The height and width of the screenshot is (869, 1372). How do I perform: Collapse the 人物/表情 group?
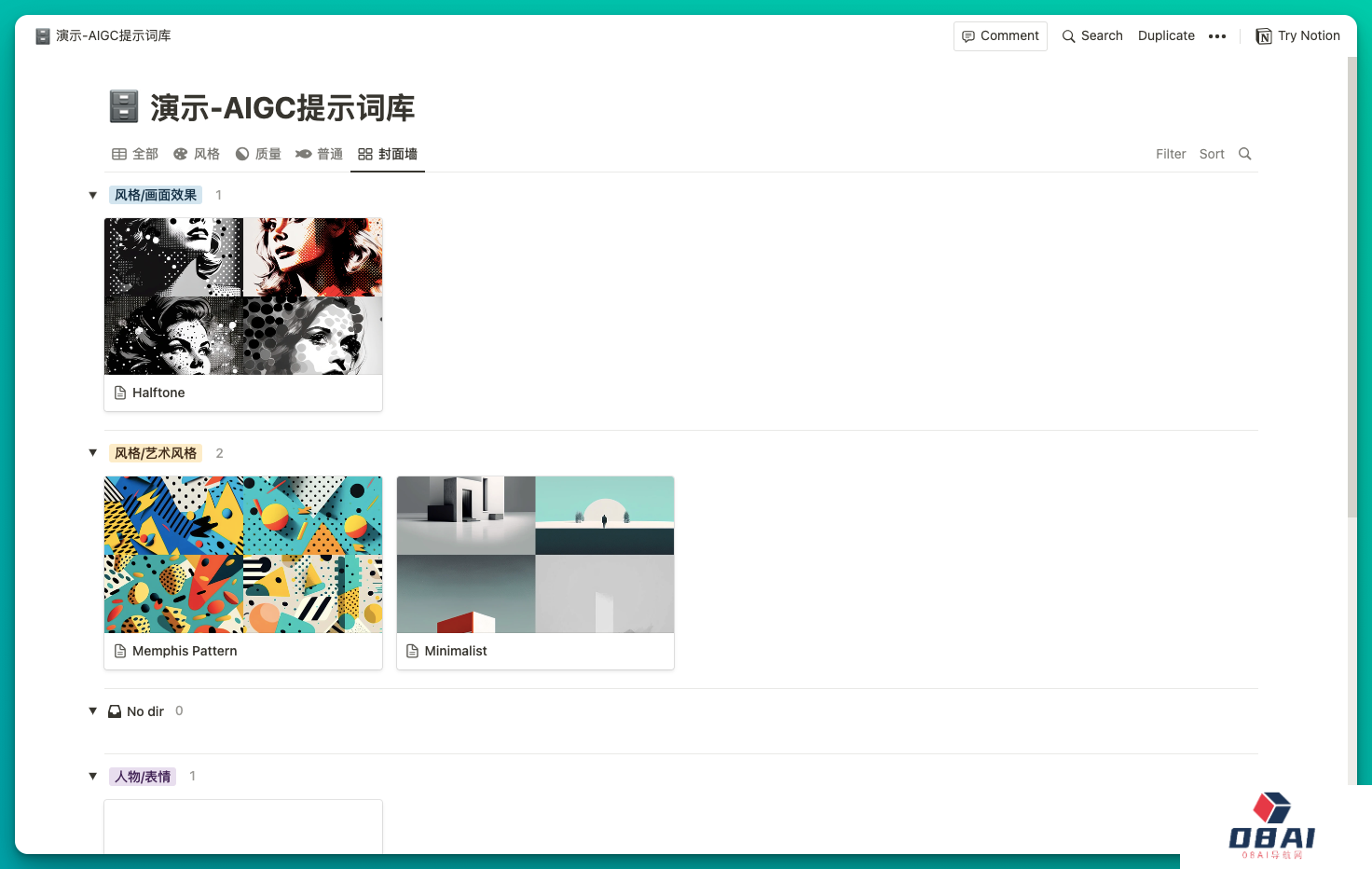pos(92,776)
